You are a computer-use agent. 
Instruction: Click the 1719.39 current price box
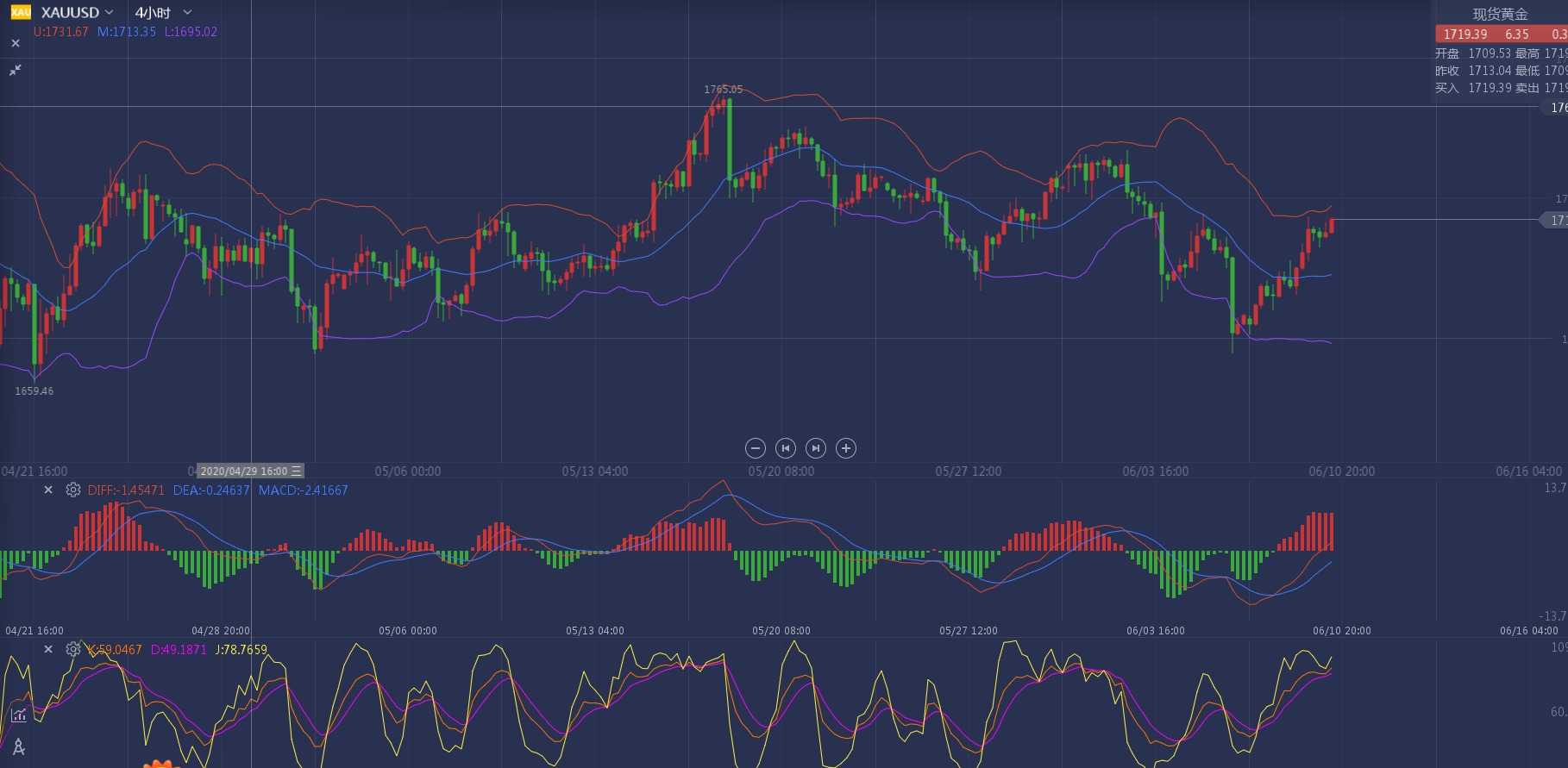(x=1465, y=34)
